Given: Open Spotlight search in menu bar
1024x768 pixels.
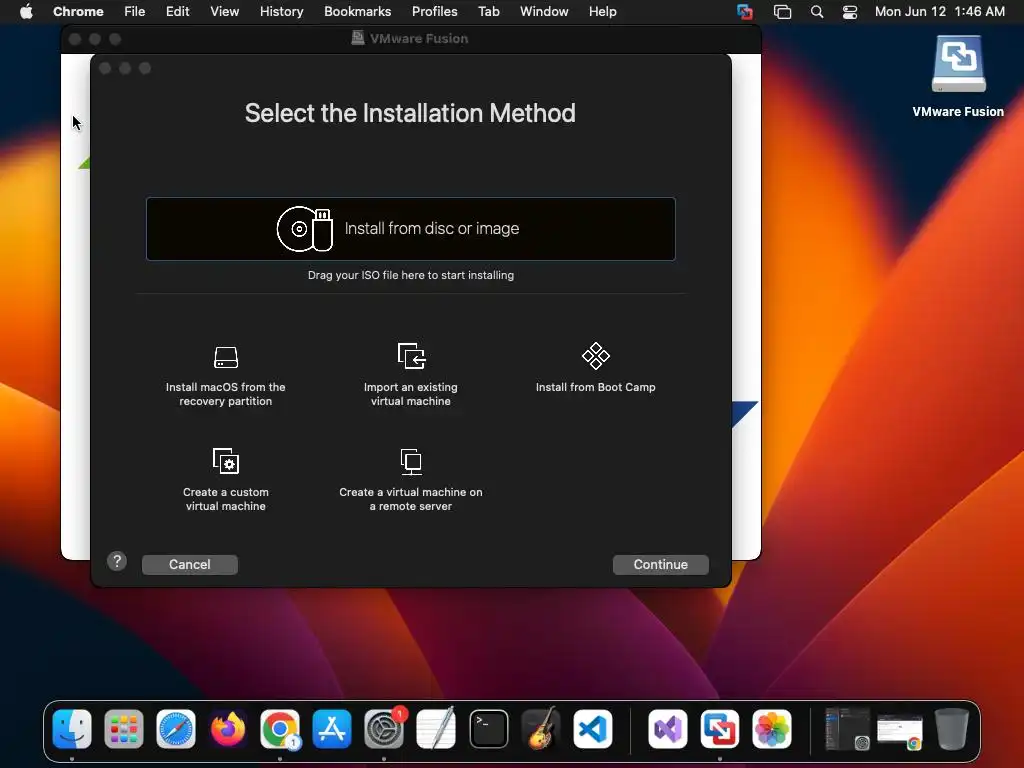Looking at the screenshot, I should coord(817,11).
